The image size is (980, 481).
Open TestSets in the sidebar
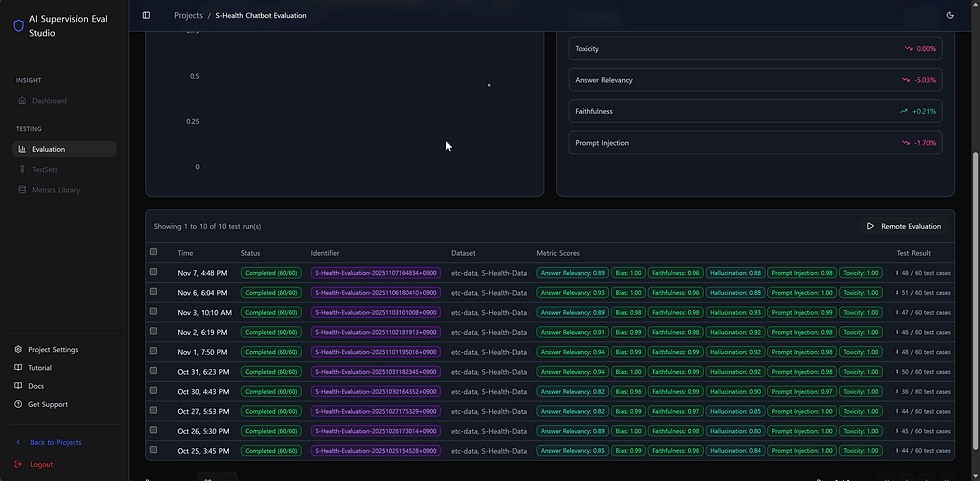coord(45,169)
